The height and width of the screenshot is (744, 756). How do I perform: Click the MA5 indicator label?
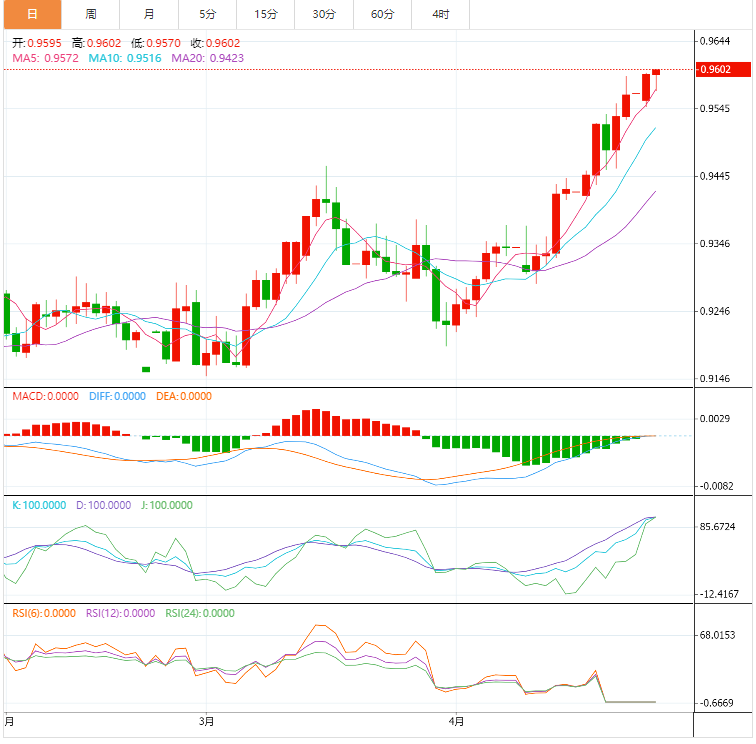tap(46, 59)
